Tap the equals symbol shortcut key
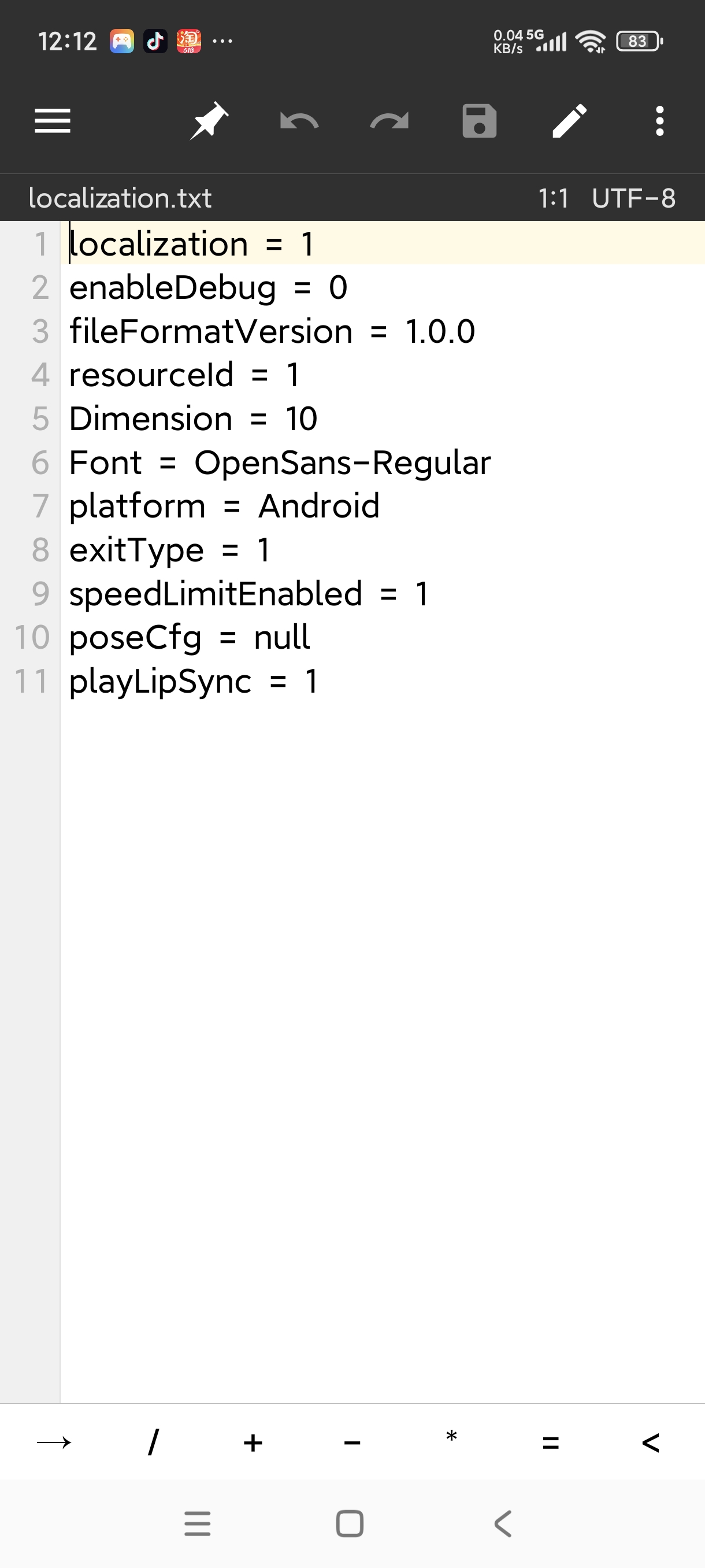This screenshot has height=1568, width=705. pos(551,1442)
